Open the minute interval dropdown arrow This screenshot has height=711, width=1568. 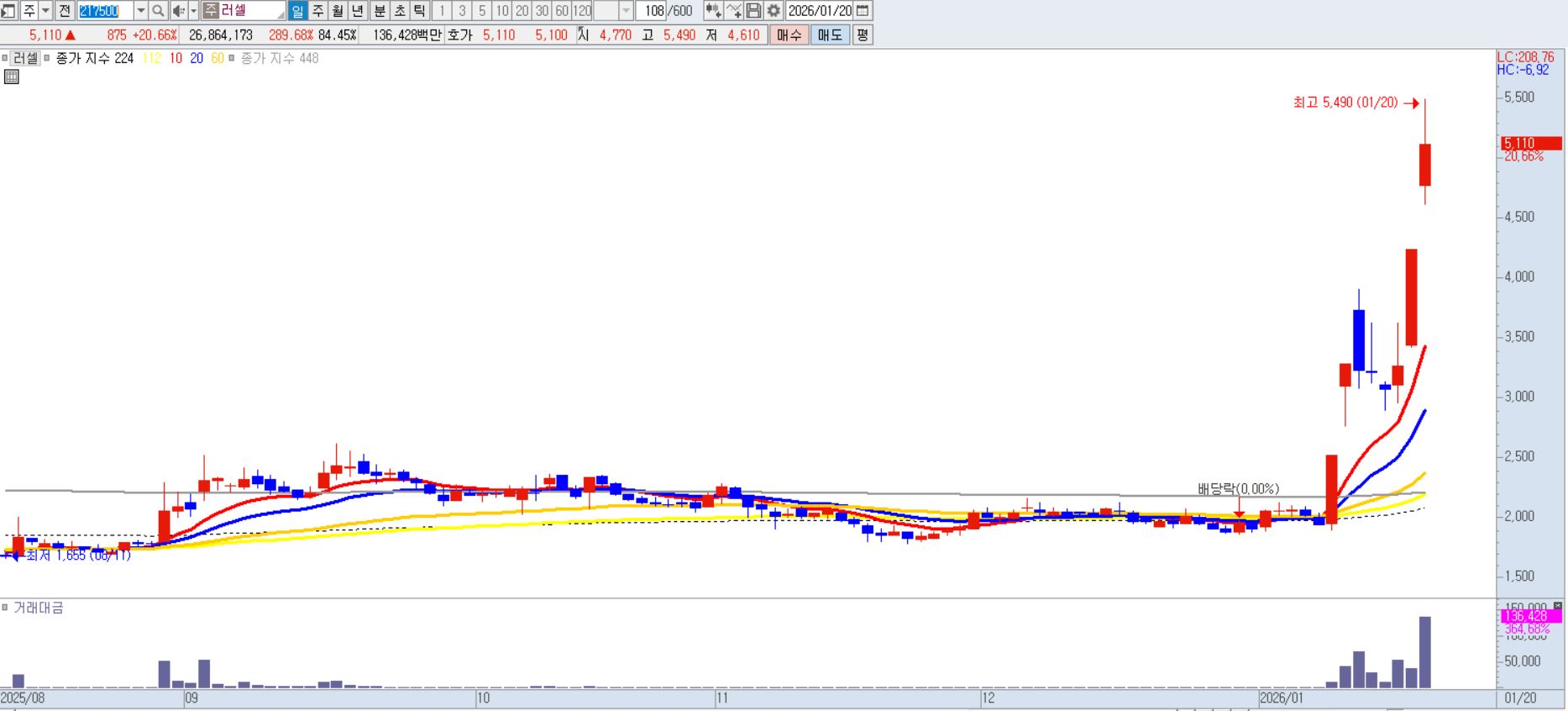click(626, 11)
